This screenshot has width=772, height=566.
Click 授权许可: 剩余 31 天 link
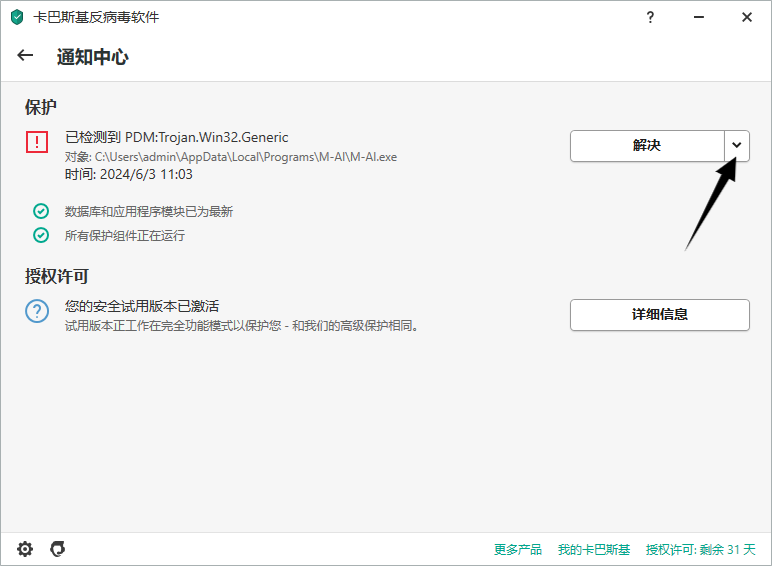(x=700, y=549)
